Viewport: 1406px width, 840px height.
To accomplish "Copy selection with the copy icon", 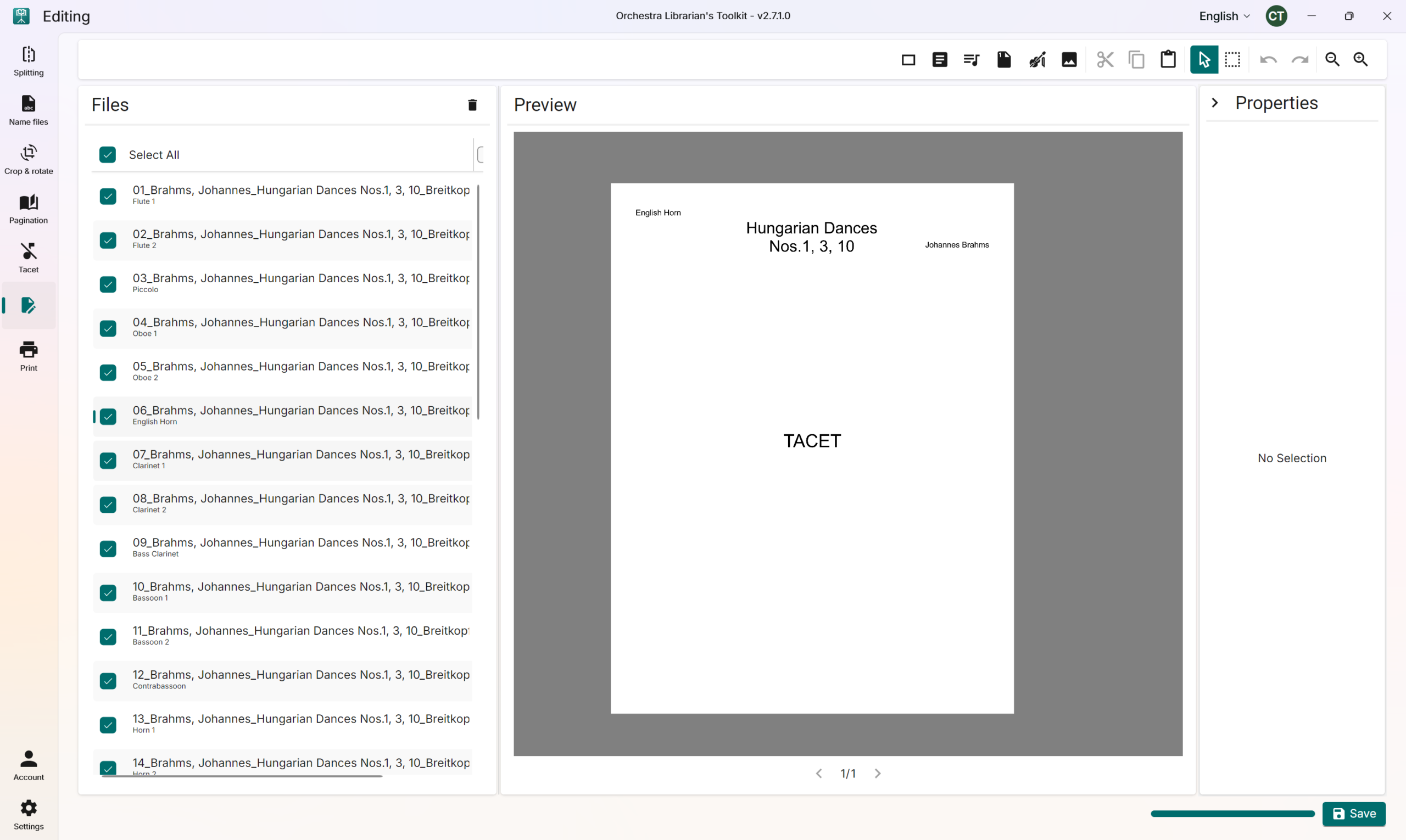I will point(1136,59).
